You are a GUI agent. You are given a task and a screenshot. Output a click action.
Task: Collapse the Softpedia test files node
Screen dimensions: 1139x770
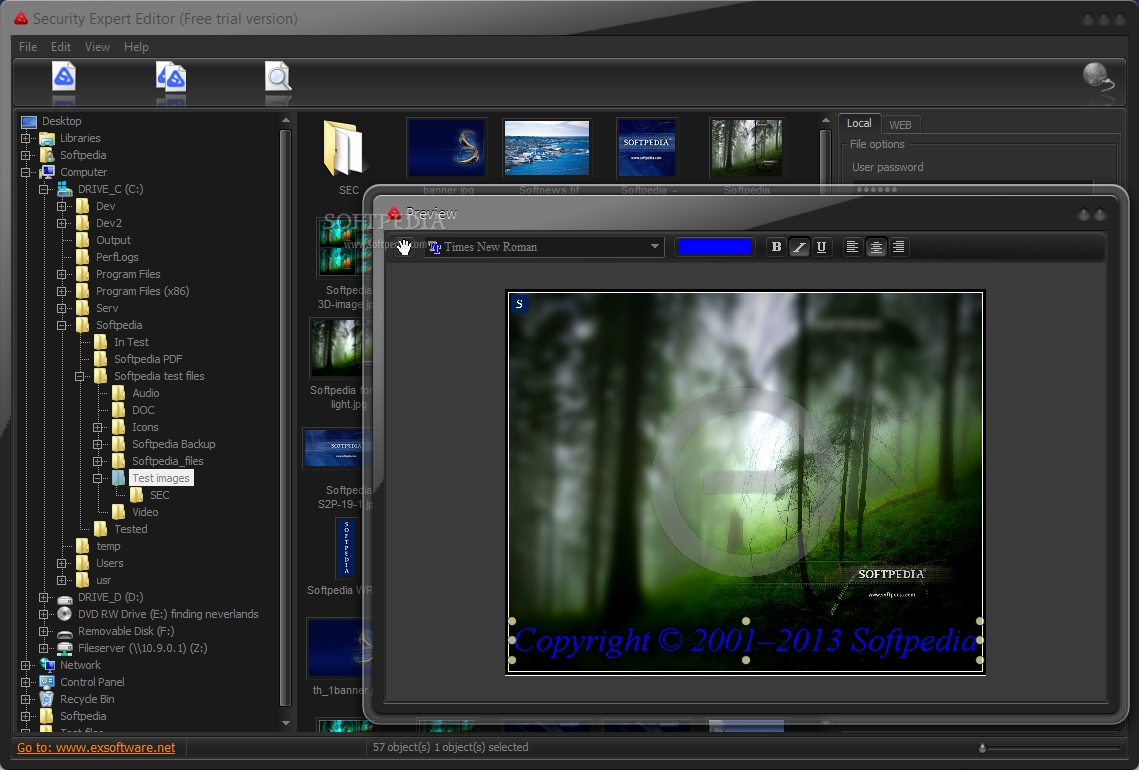click(x=80, y=376)
